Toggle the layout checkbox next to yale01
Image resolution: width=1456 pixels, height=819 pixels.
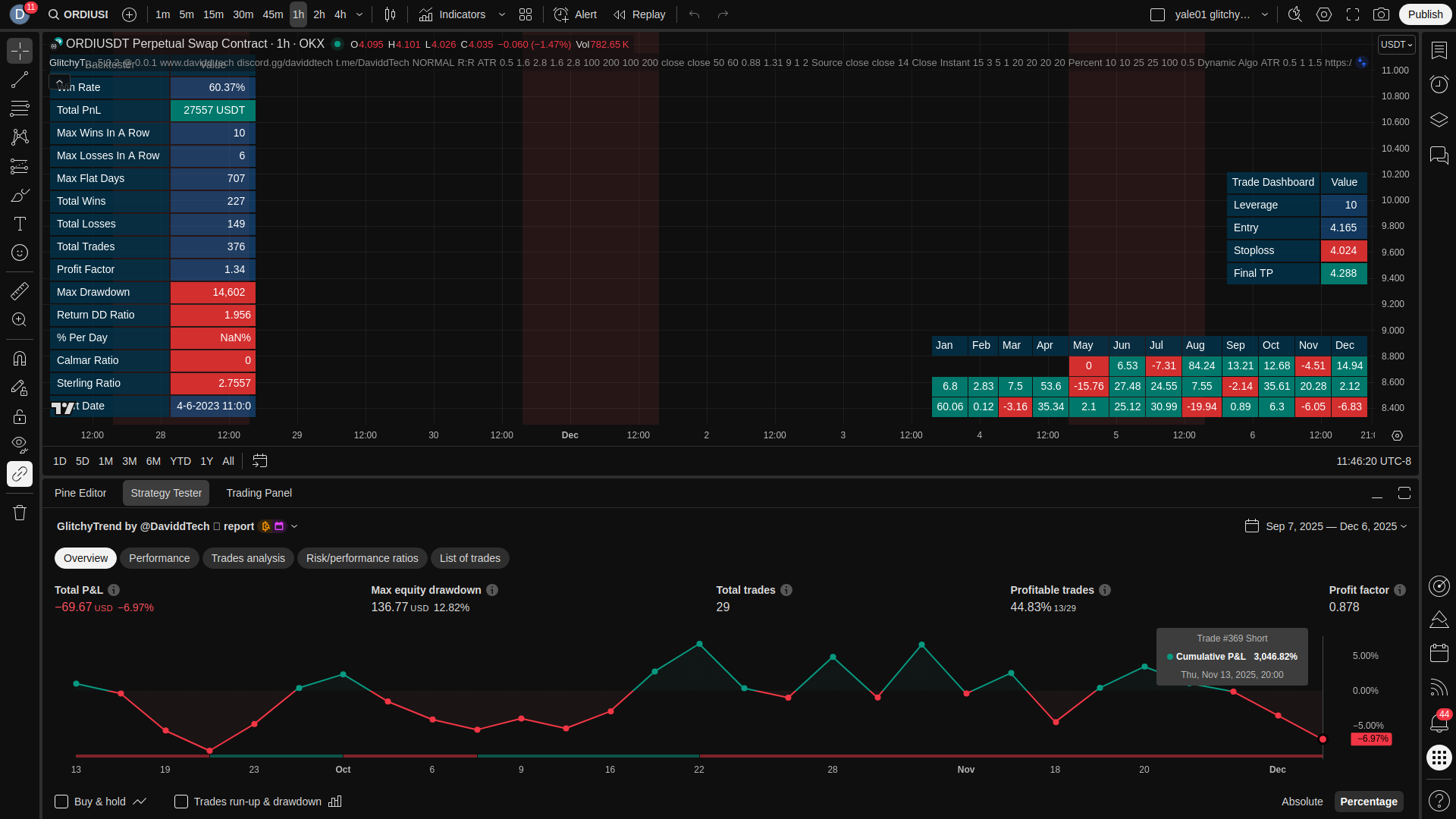pyautogui.click(x=1157, y=14)
